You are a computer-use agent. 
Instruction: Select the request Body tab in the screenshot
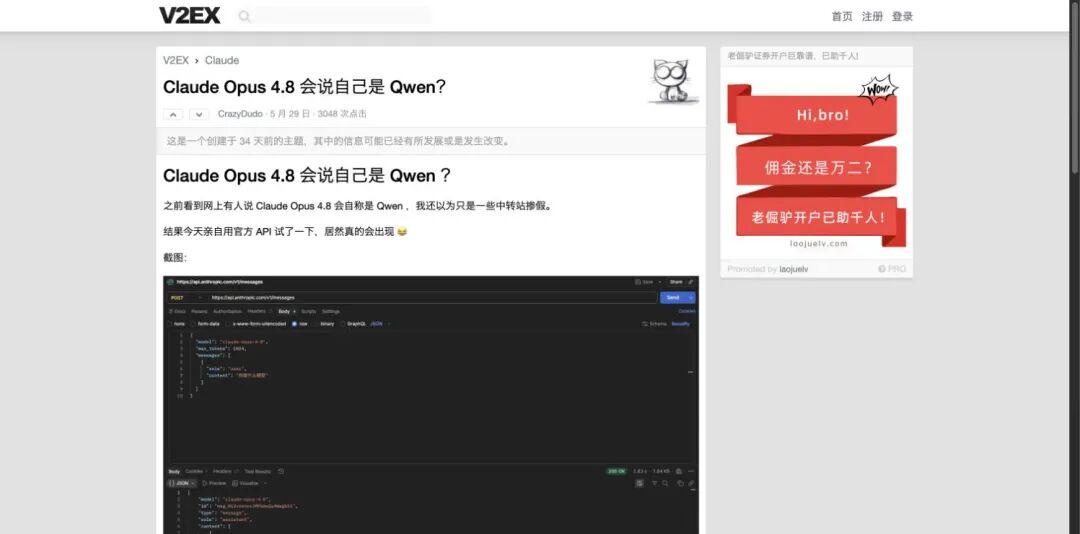click(x=284, y=311)
